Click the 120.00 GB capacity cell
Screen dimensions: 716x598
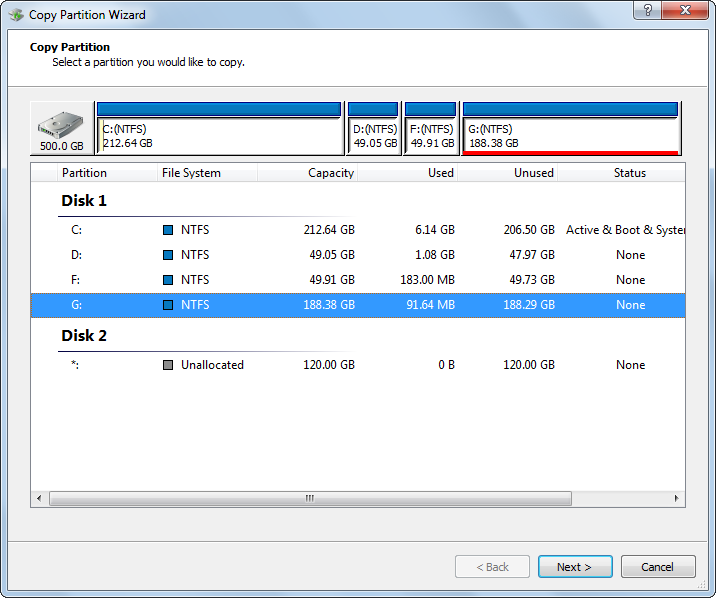(x=329, y=365)
